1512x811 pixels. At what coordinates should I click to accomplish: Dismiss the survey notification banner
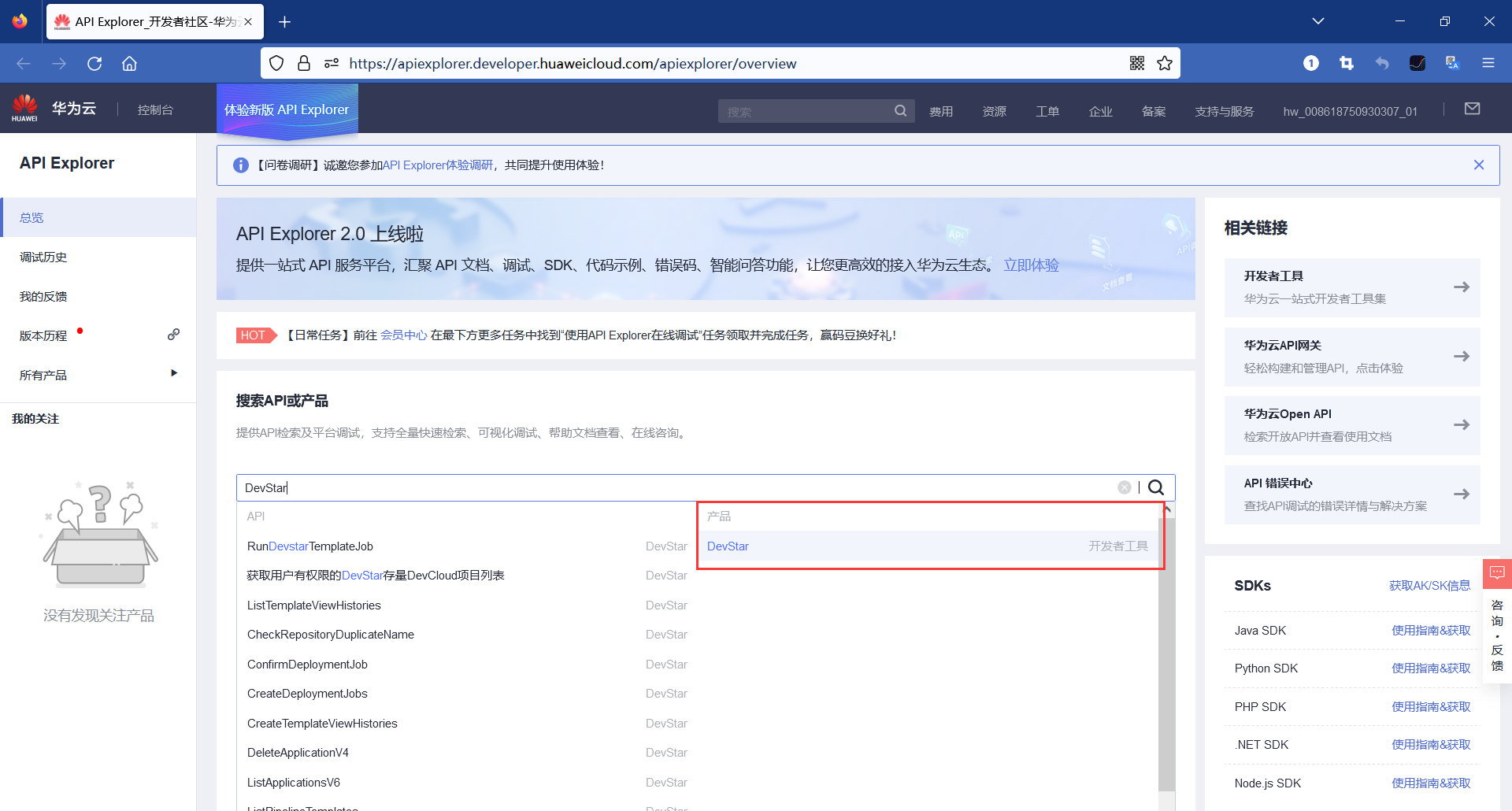(1479, 165)
